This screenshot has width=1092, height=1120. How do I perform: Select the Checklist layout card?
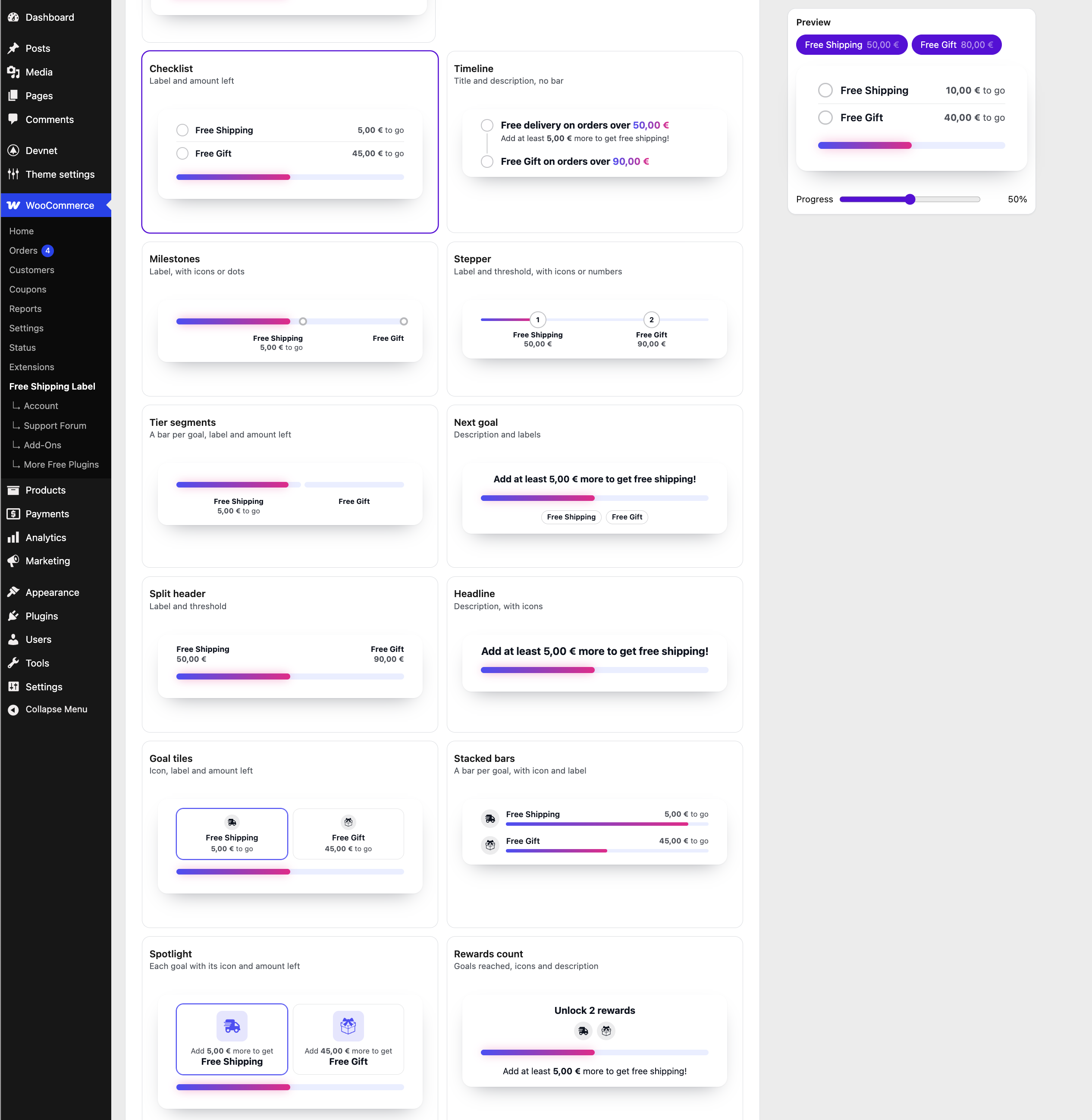point(290,142)
